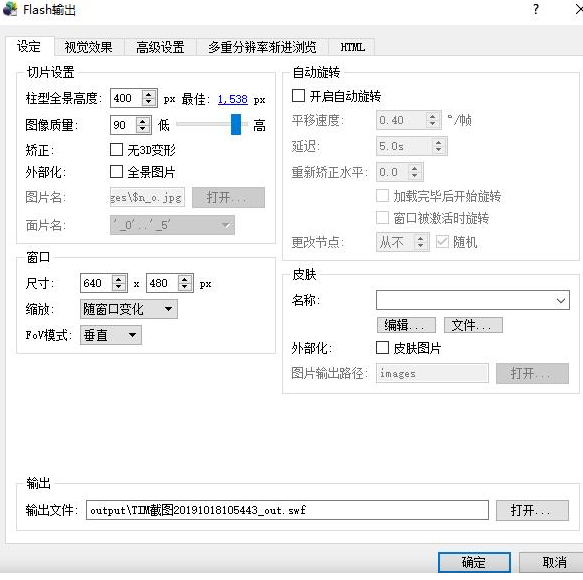Open the 高级设置 tab
583x580 pixels.
(160, 47)
